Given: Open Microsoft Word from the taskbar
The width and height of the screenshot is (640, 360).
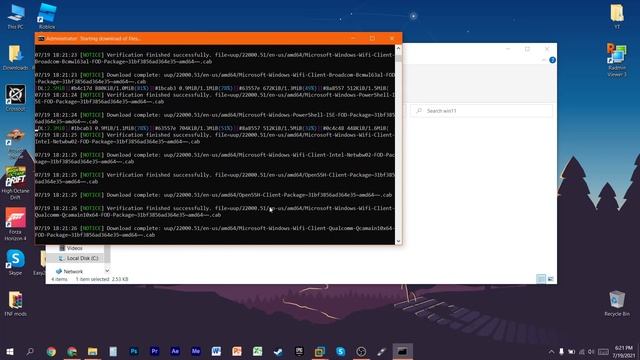Looking at the screenshot, I should (216, 351).
